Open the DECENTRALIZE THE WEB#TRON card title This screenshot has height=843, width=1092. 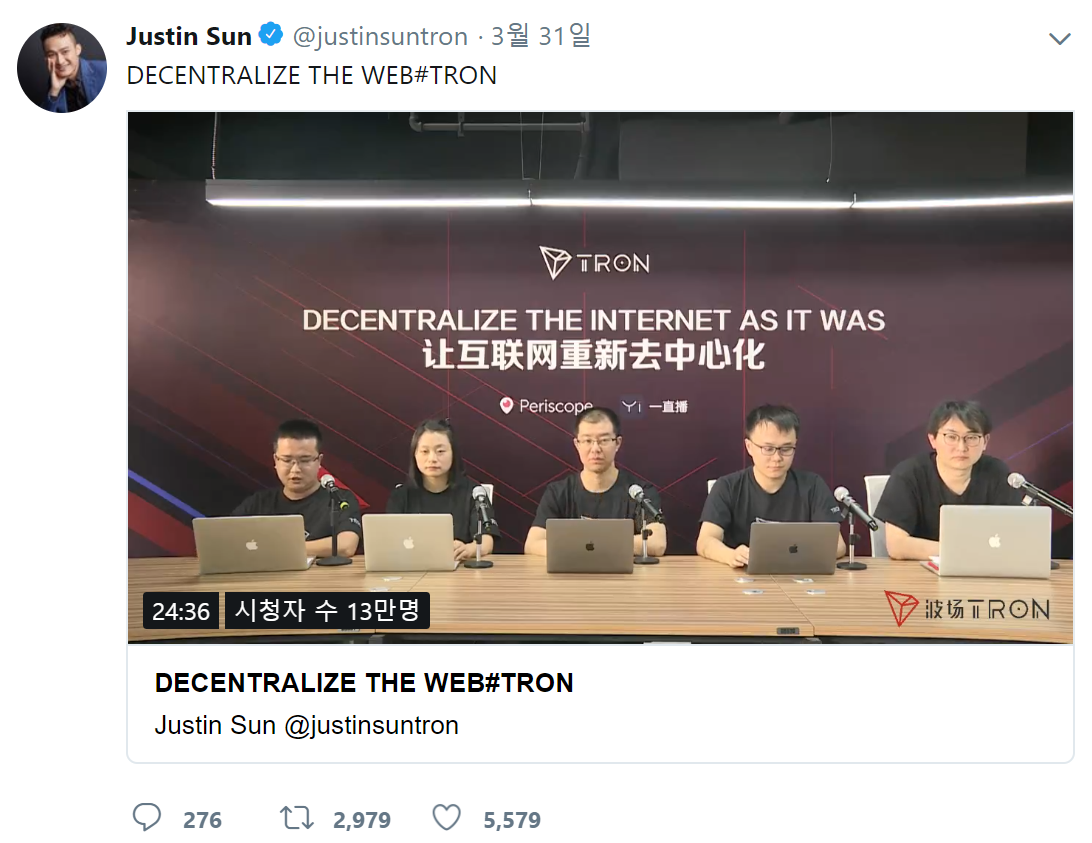pyautogui.click(x=364, y=683)
